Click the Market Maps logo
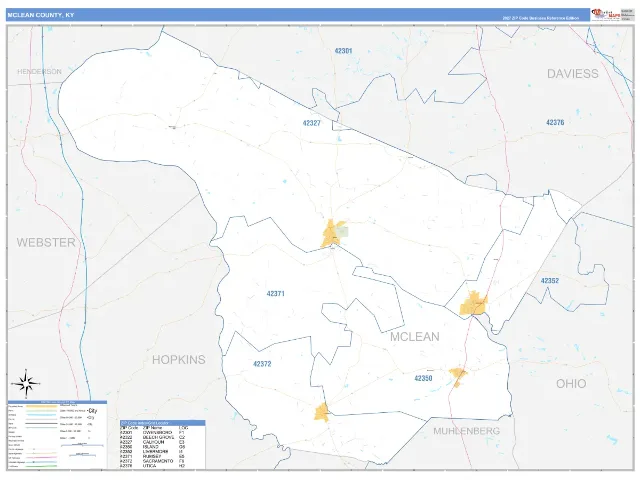The image size is (640, 480). 605,14
